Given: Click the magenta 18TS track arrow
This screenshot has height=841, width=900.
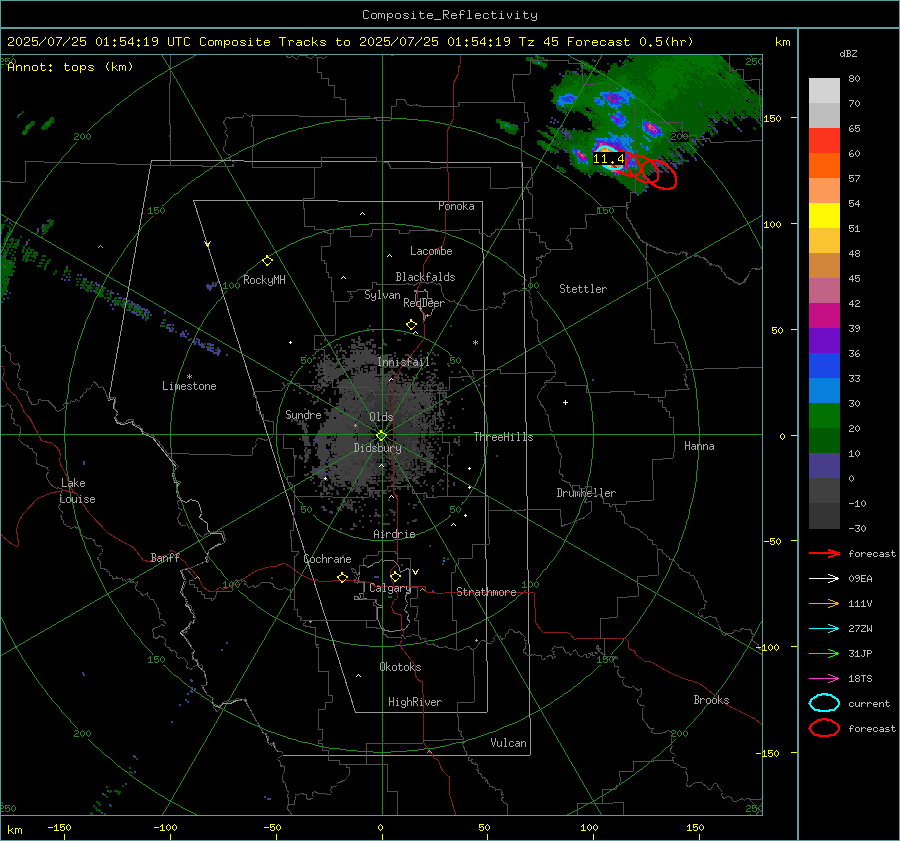Looking at the screenshot, I should point(824,679).
